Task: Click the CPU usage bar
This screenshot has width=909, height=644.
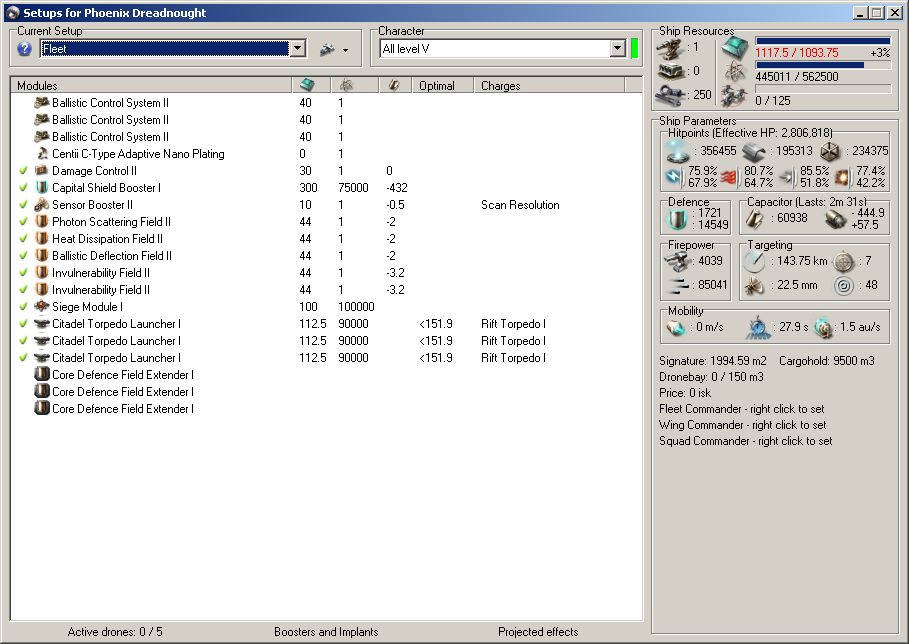Action: (x=823, y=41)
